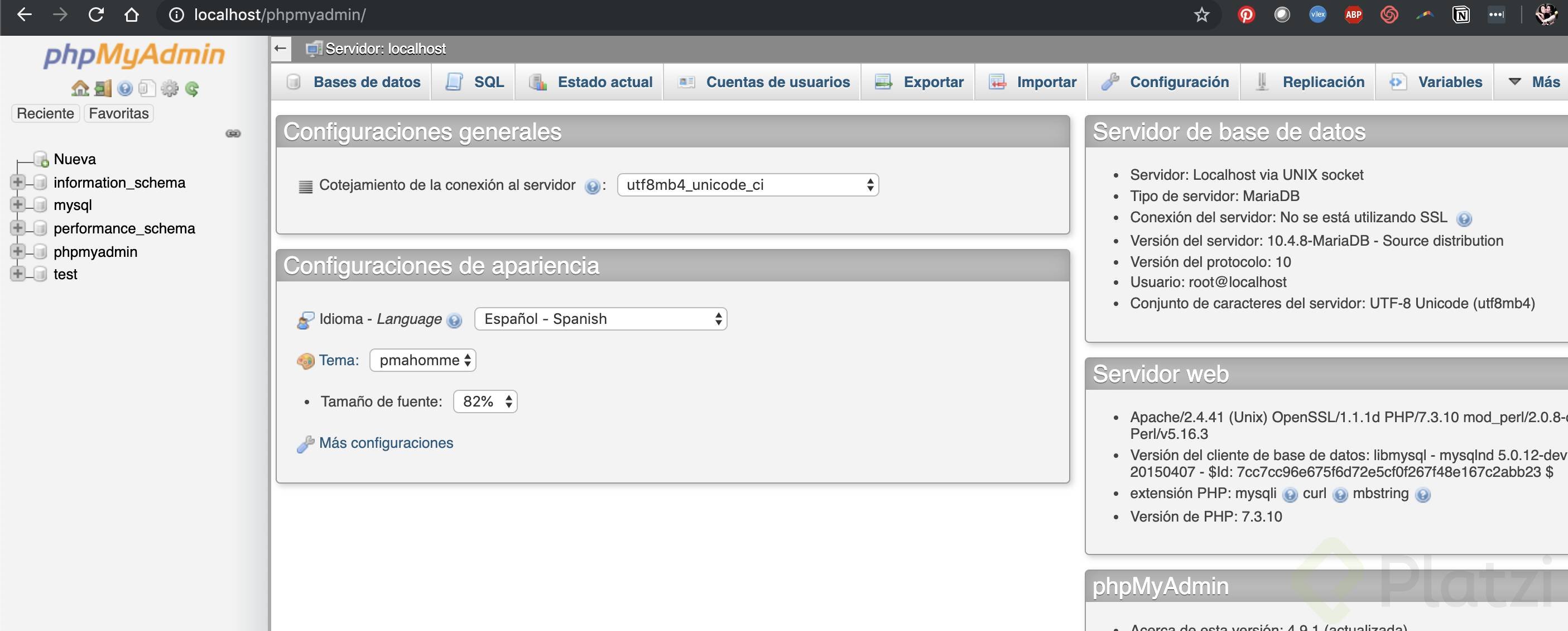The height and width of the screenshot is (631, 1568).
Task: Go back in browser history
Action: 25,15
